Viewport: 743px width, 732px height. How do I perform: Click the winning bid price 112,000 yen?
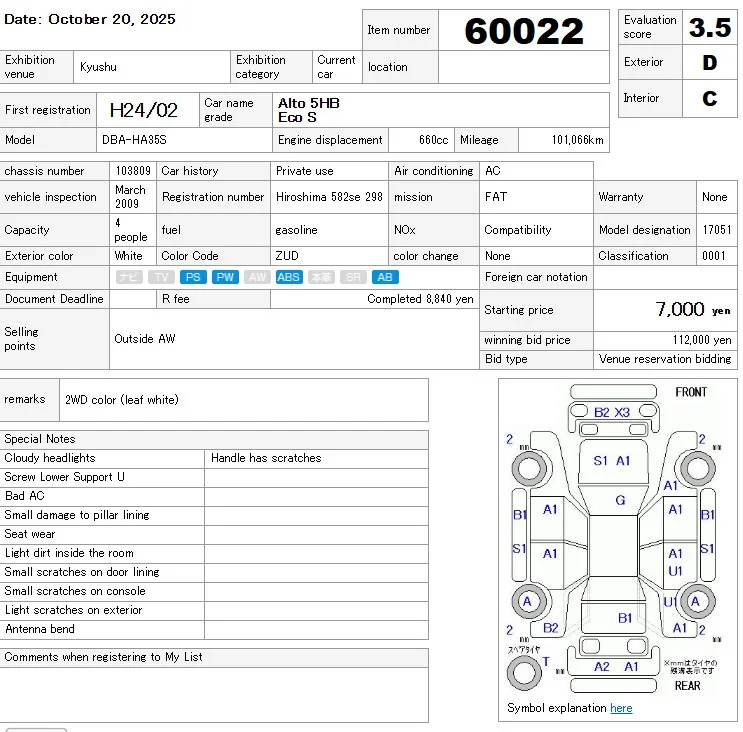pyautogui.click(x=702, y=340)
